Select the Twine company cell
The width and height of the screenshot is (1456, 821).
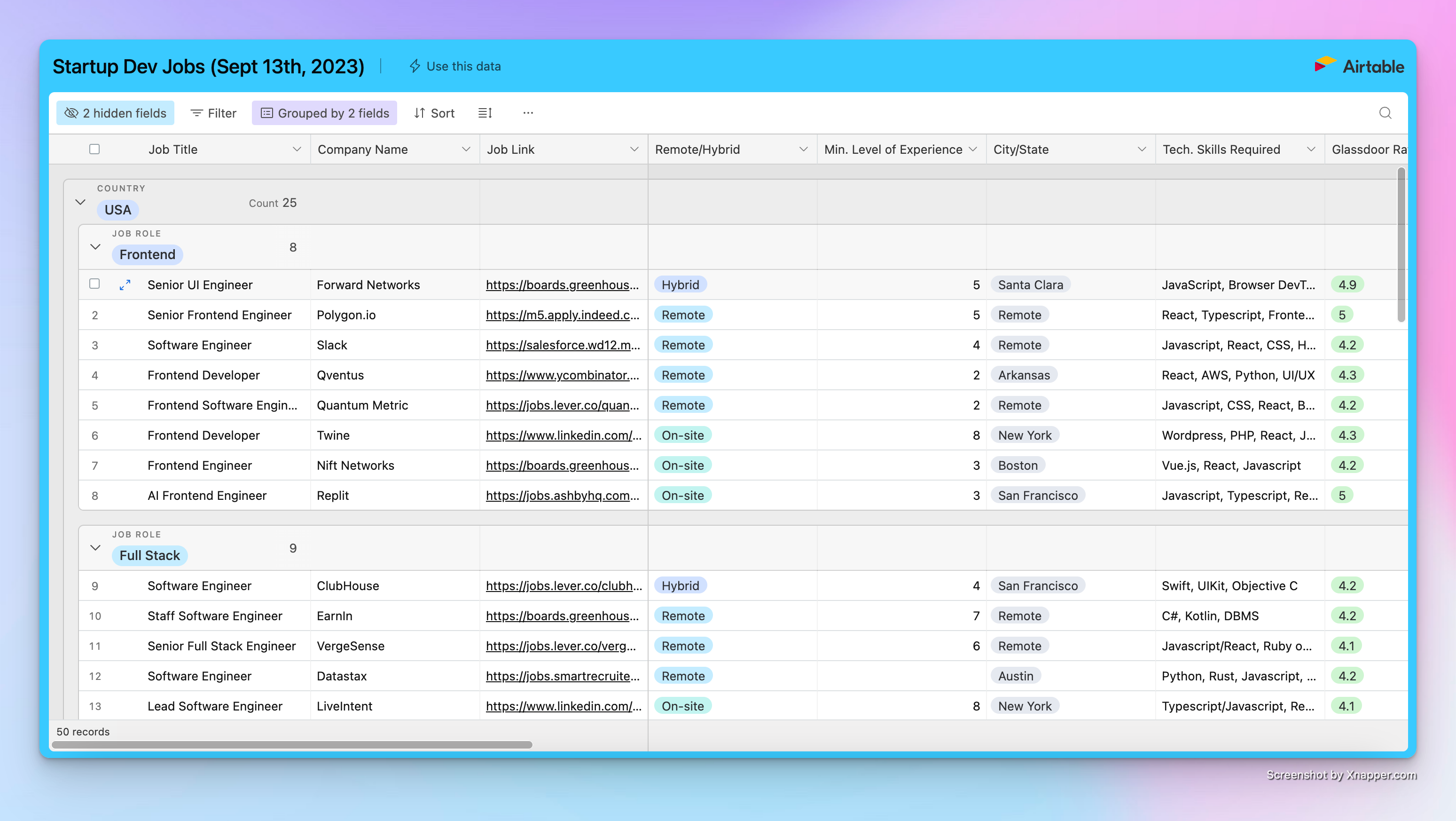394,435
